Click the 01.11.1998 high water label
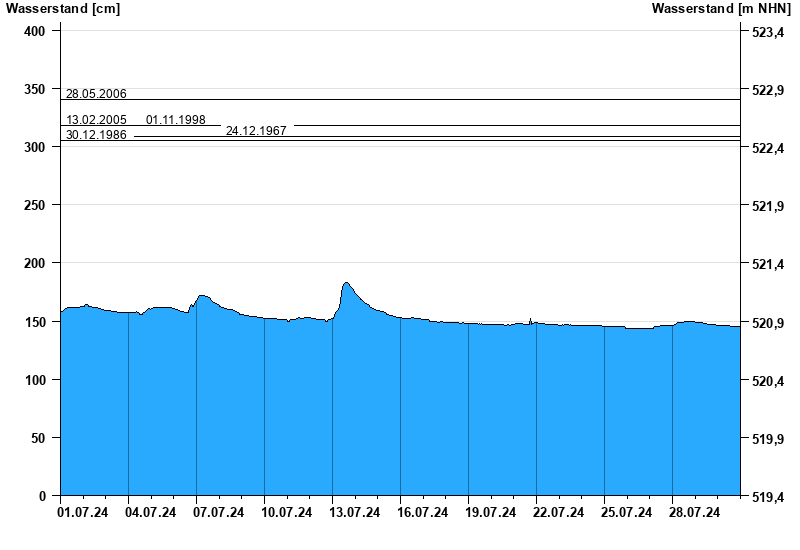Image resolution: width=800 pixels, height=550 pixels. coord(176,120)
